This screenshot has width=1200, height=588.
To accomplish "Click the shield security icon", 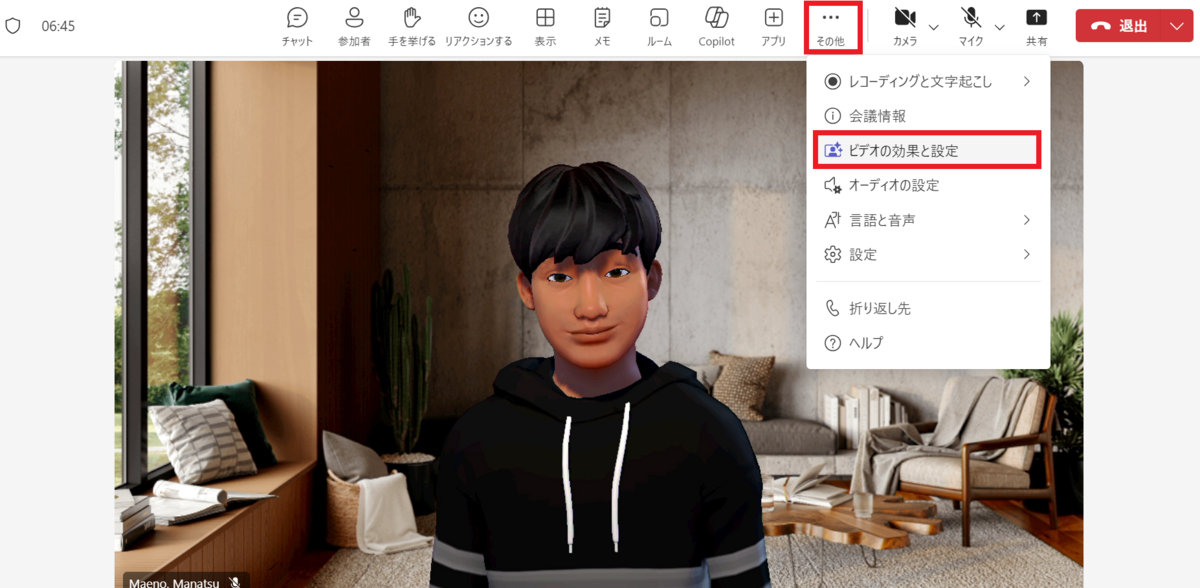I will (x=13, y=26).
